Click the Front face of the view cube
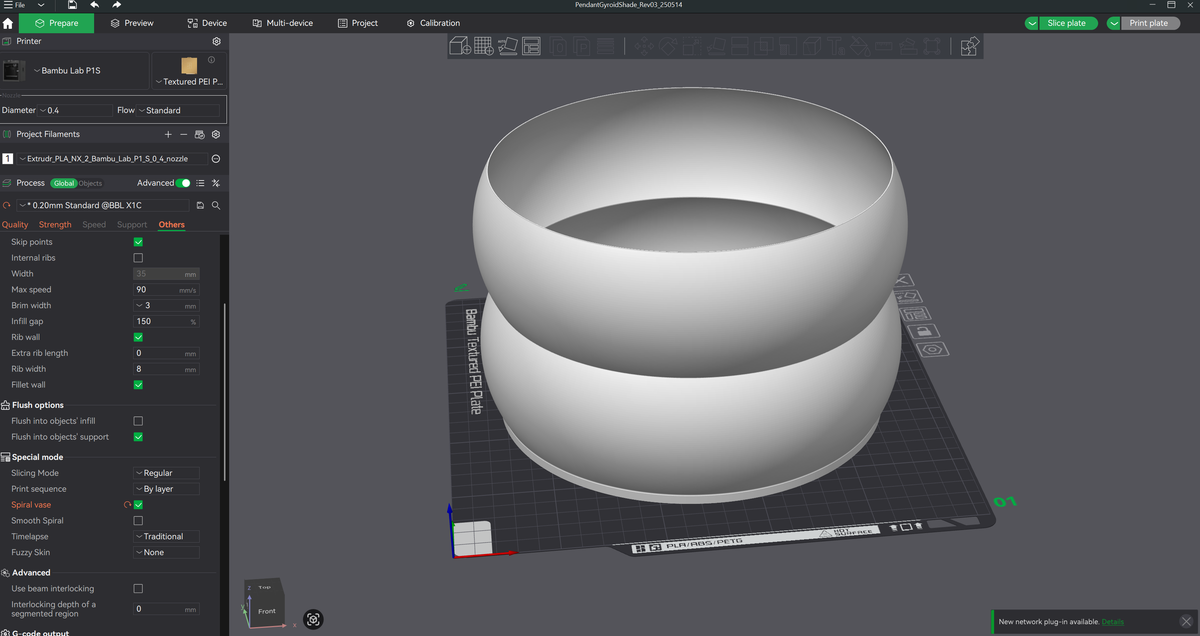 pos(267,610)
